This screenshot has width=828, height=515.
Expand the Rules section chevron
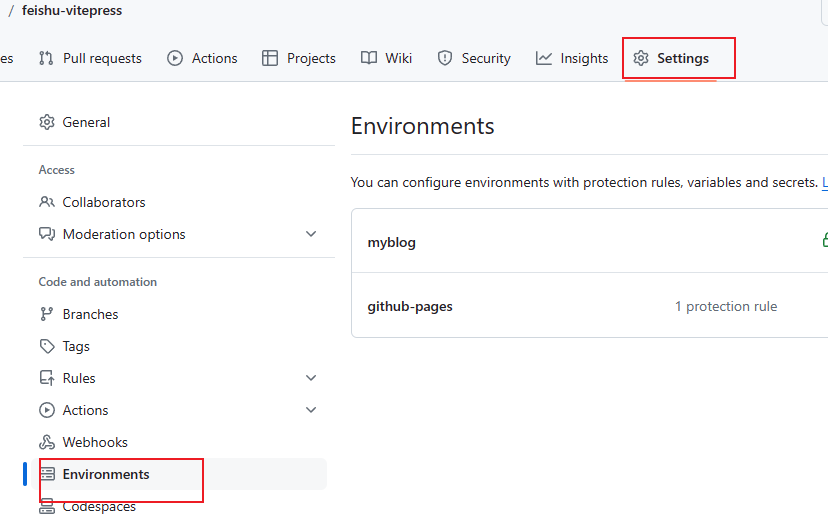pyautogui.click(x=311, y=378)
